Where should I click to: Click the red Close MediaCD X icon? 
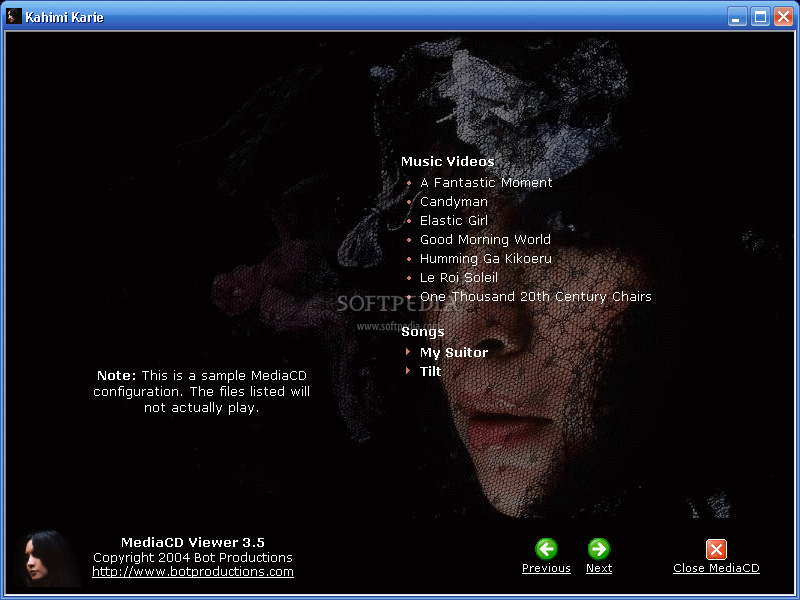pos(716,549)
